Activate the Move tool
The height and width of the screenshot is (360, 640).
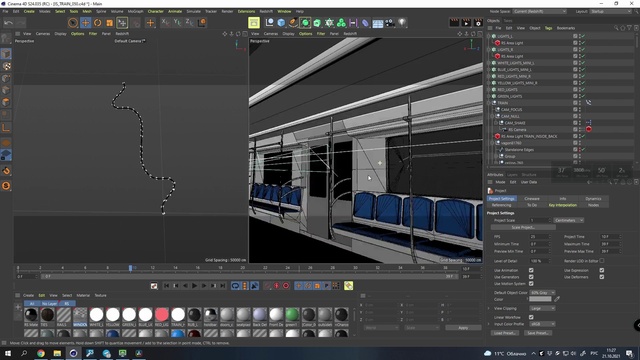tap(85, 23)
